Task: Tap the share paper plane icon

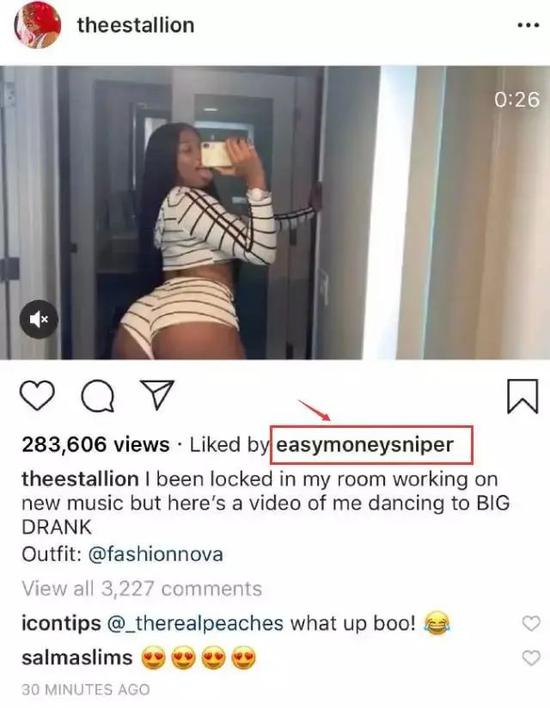Action: click(x=157, y=394)
